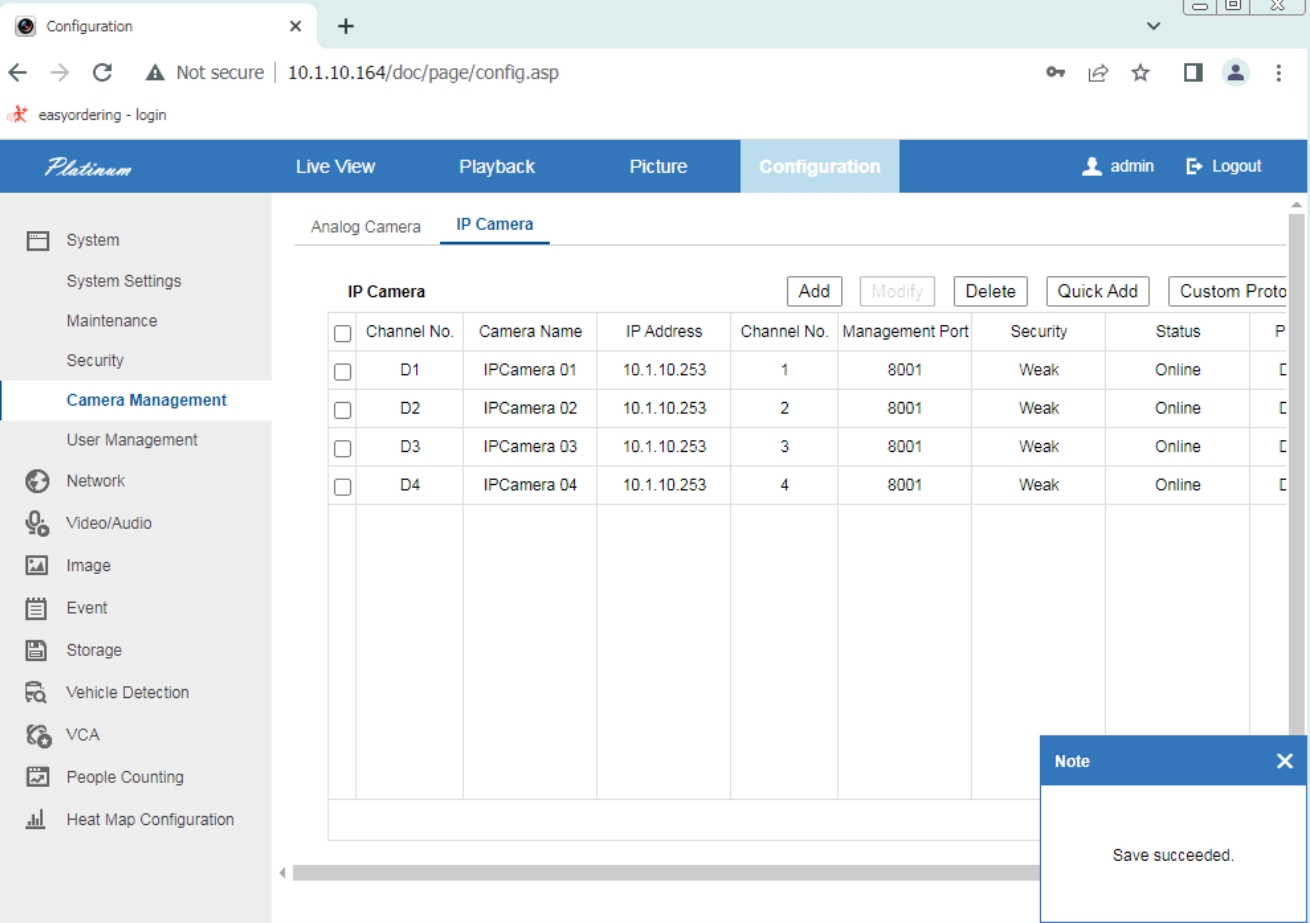Screen dimensions: 1310x923
Task: Click the horizontal scrollbar under the table
Action: point(665,873)
